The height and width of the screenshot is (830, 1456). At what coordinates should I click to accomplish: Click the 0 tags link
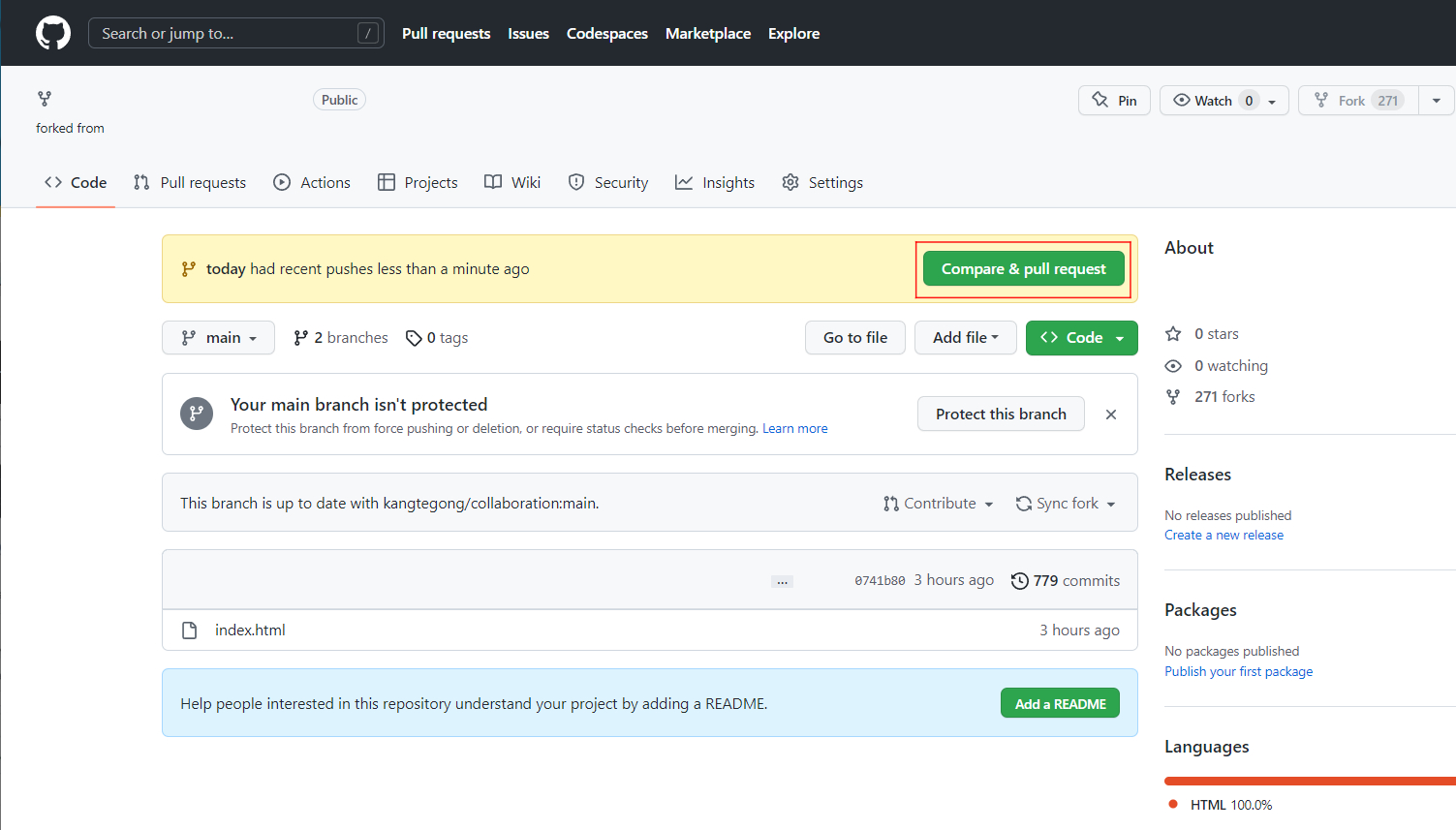[x=437, y=338]
